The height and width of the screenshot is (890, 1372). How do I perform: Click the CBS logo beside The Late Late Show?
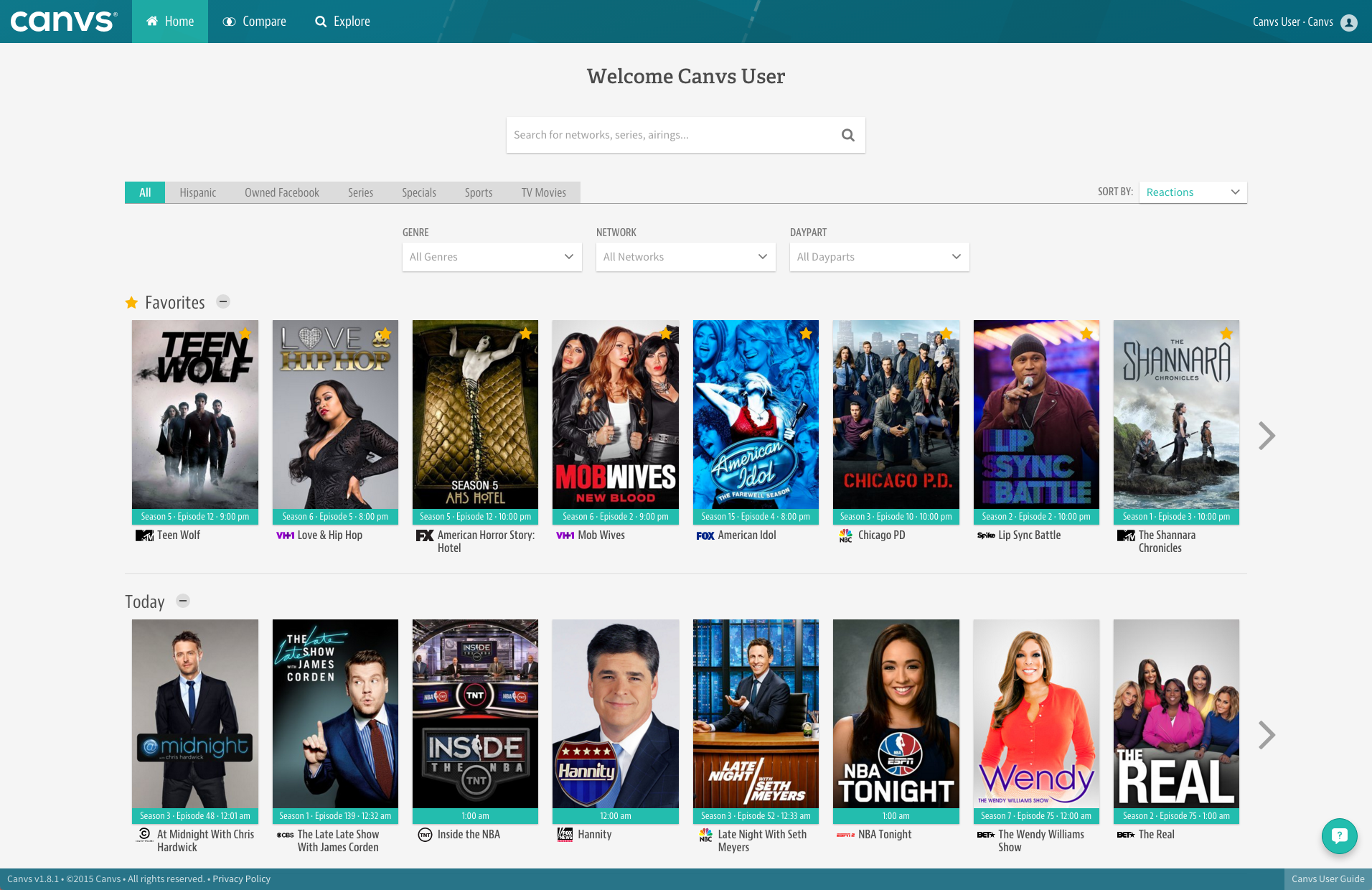285,835
